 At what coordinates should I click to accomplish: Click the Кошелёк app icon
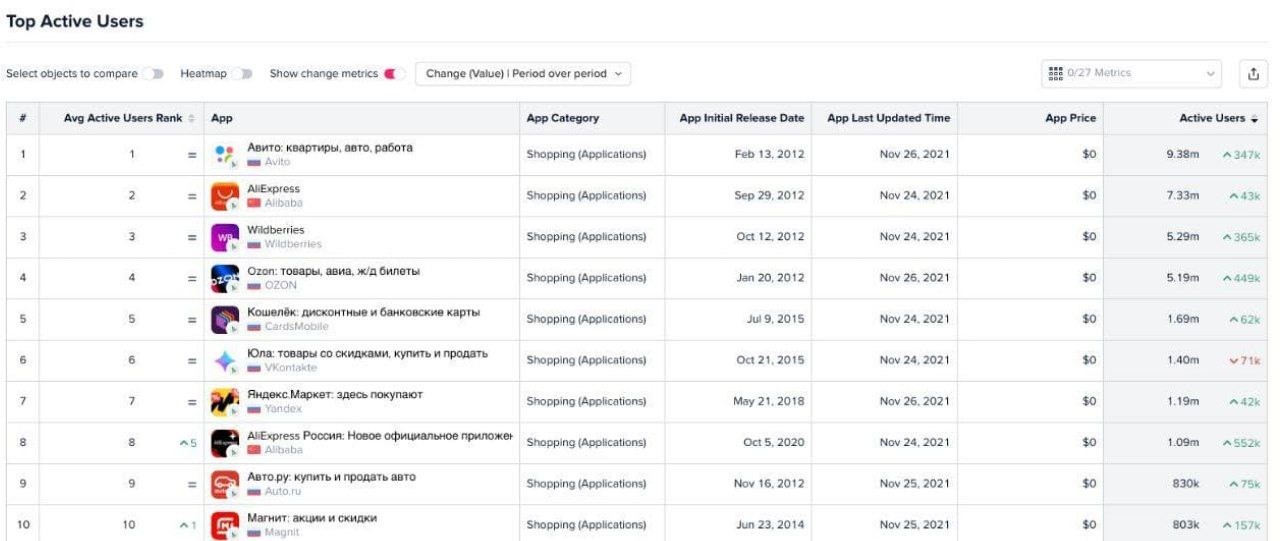tap(225, 319)
